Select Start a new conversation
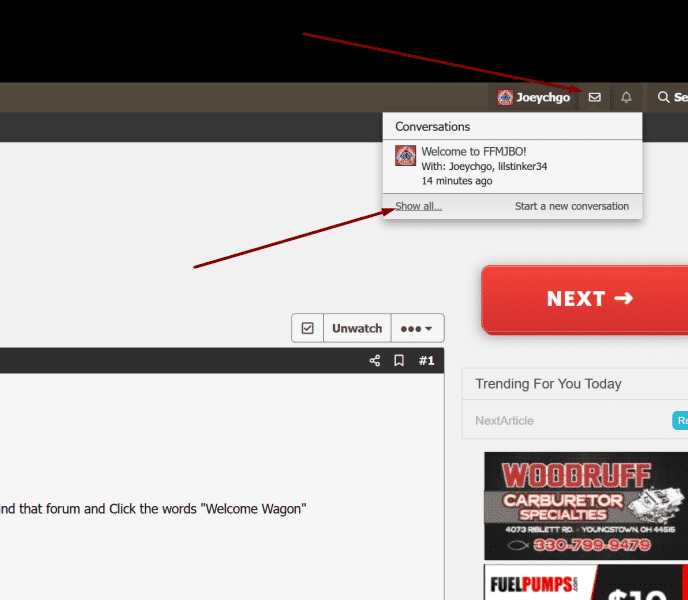This screenshot has width=688, height=600. pyautogui.click(x=571, y=206)
